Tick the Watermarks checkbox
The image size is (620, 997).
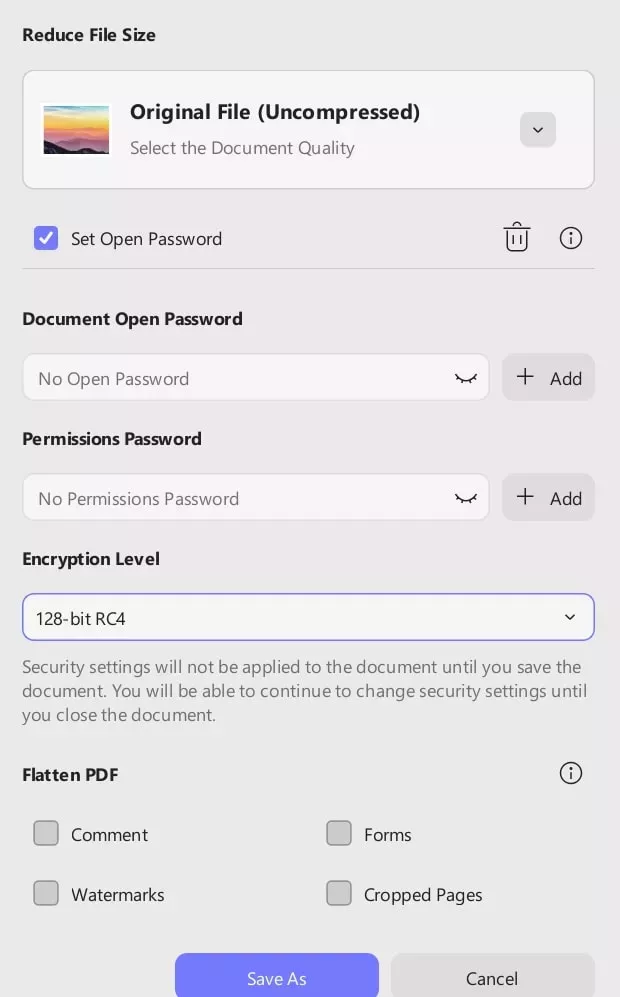click(x=46, y=893)
